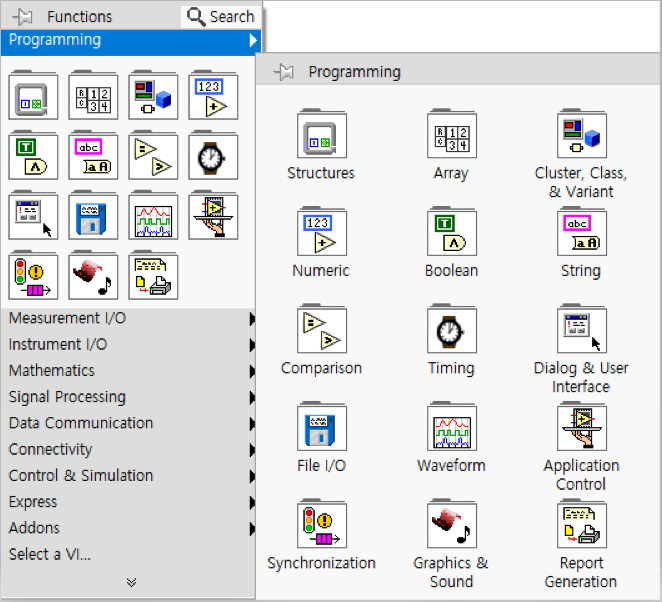Image resolution: width=662 pixels, height=602 pixels.
Task: Click unlabeled Array icon in Functions palette
Action: 93,95
